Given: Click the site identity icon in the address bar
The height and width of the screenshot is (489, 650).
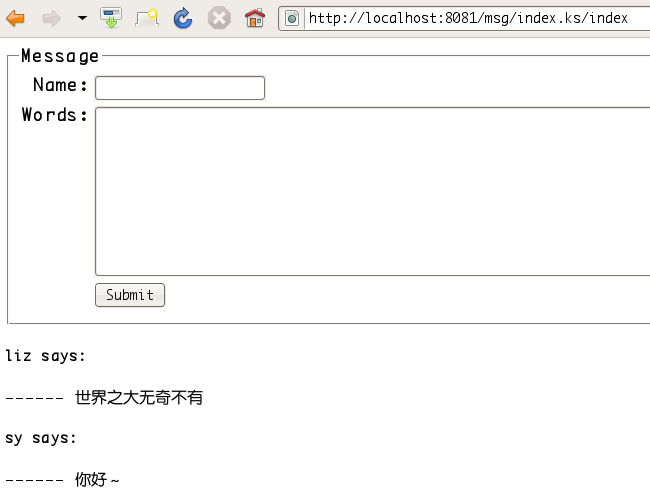Looking at the screenshot, I should coord(292,18).
